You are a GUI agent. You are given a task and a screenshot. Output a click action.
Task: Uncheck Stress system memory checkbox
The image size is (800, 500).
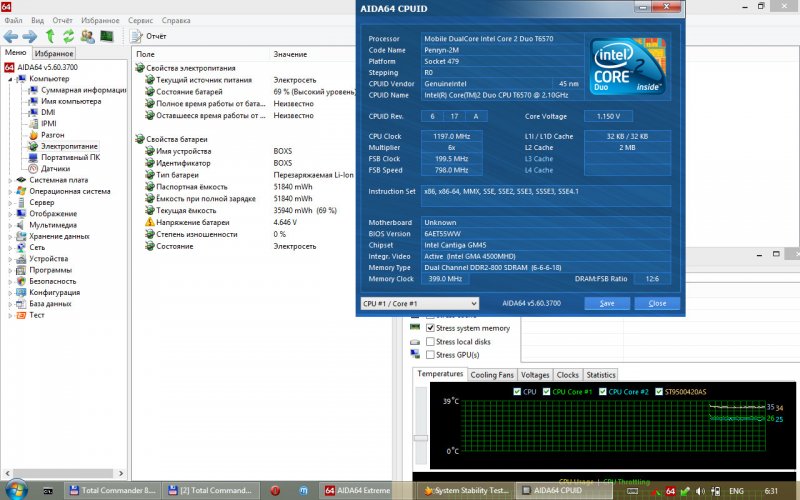coord(431,328)
